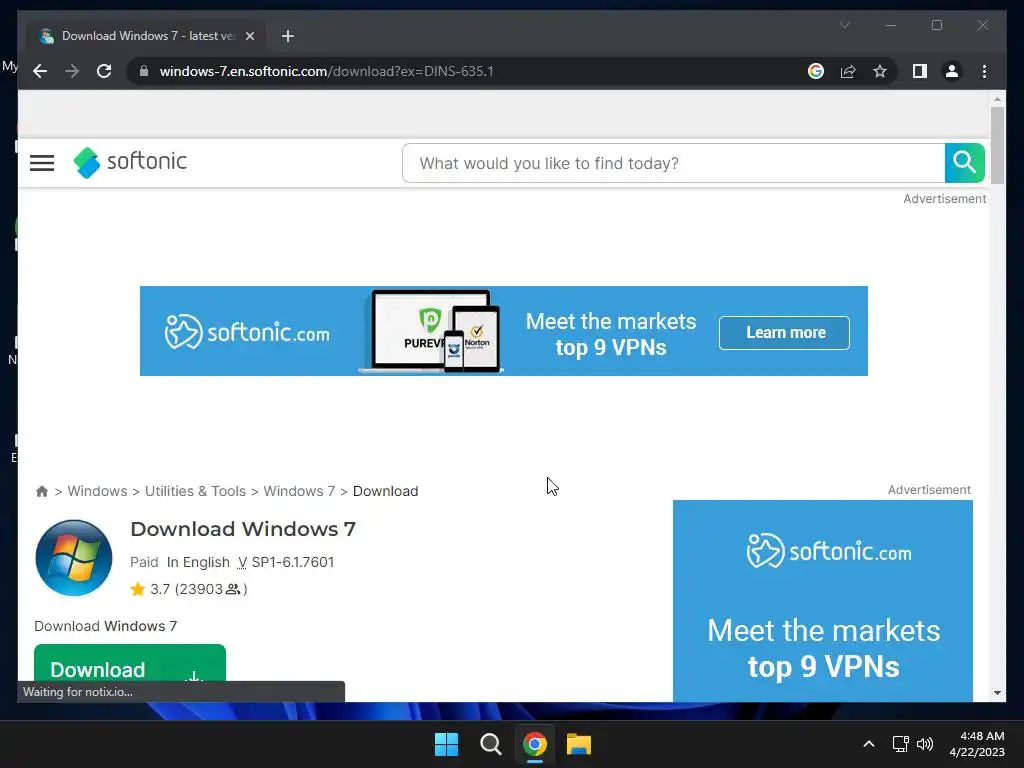1024x768 pixels.
Task: Go back to the previous page
Action: [40, 71]
